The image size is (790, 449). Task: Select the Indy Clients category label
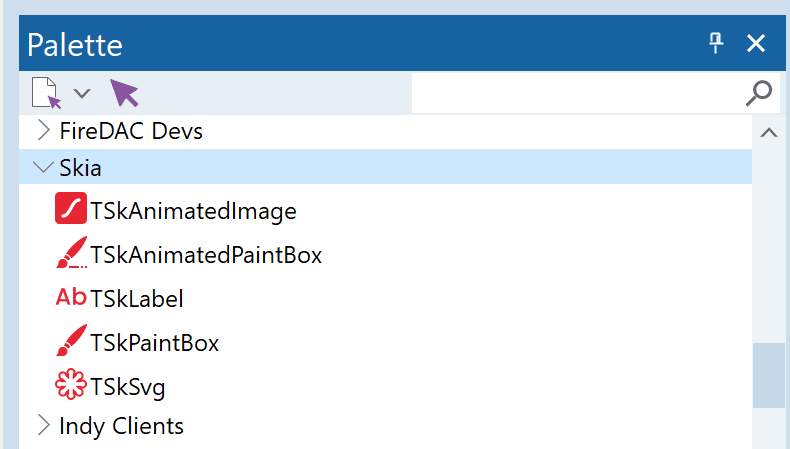coord(121,426)
